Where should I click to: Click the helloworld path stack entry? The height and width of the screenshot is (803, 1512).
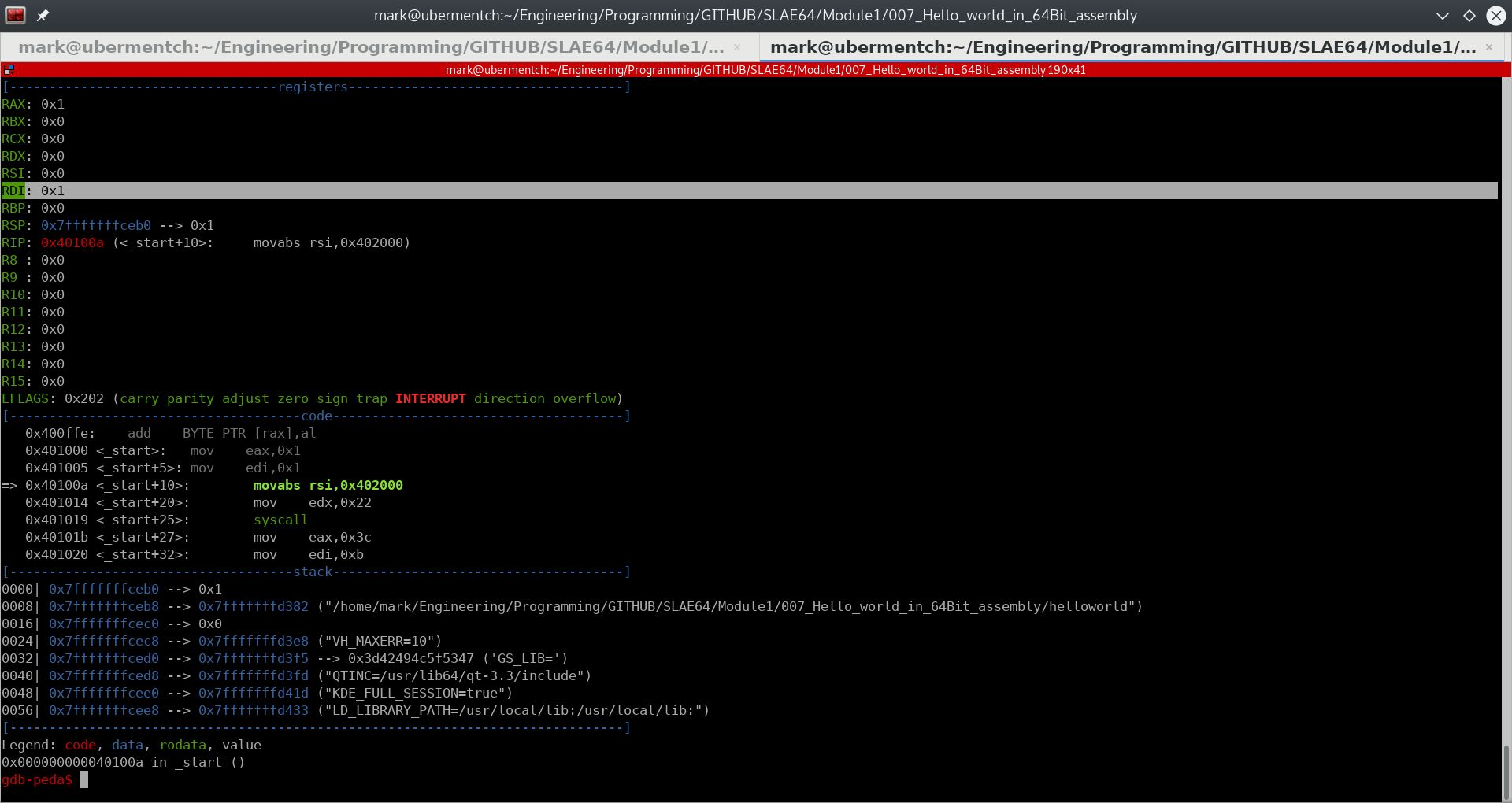click(x=573, y=606)
